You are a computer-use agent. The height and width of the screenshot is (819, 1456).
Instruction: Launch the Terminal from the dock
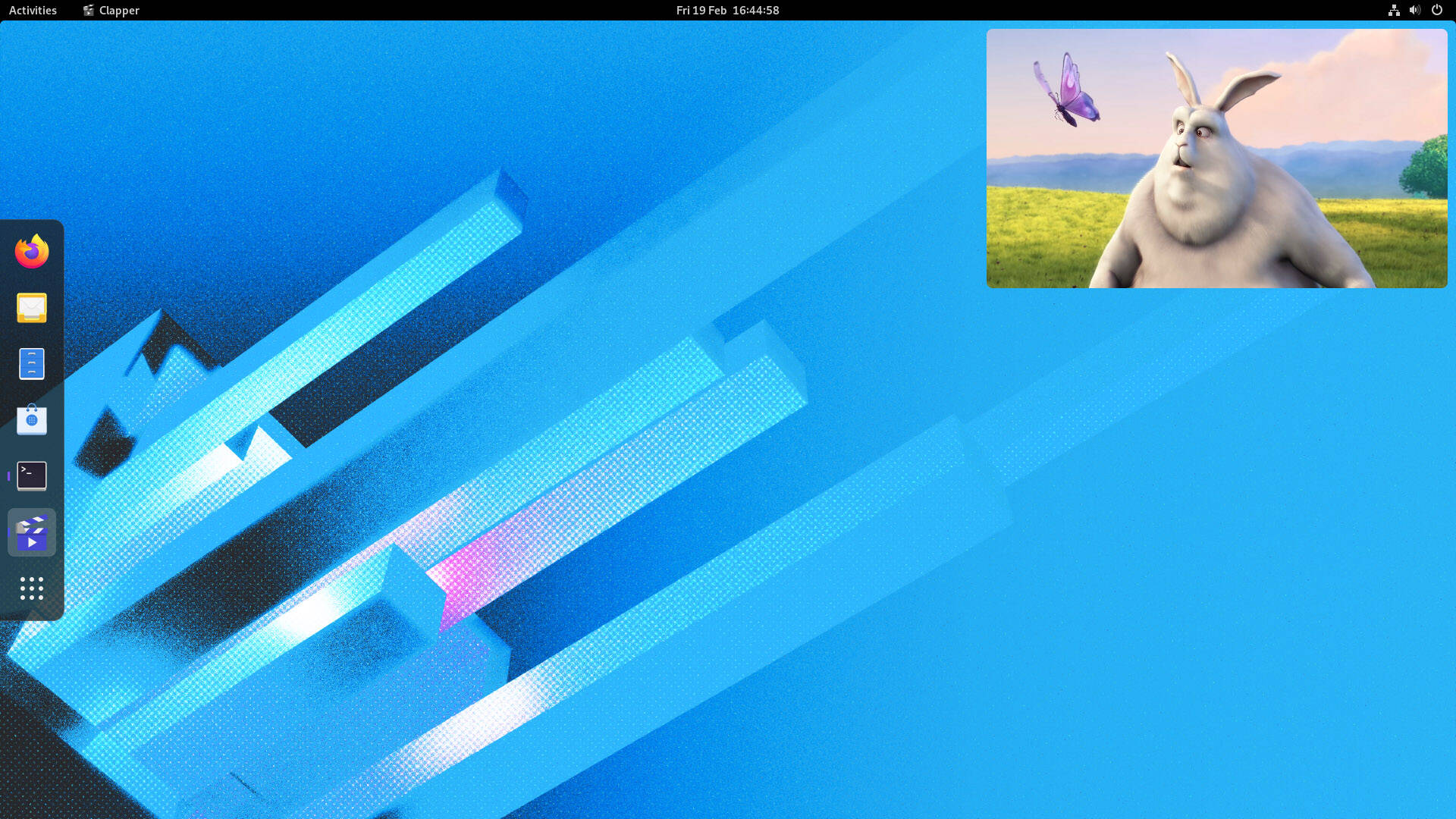31,476
